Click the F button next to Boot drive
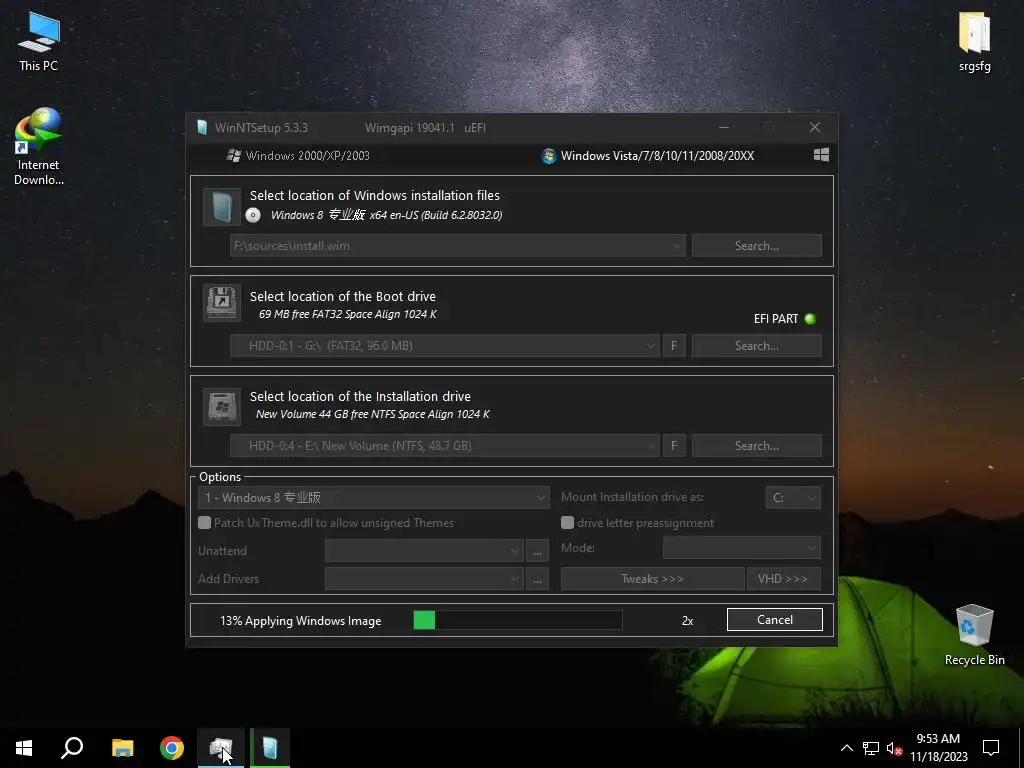Image resolution: width=1024 pixels, height=768 pixels. click(674, 346)
